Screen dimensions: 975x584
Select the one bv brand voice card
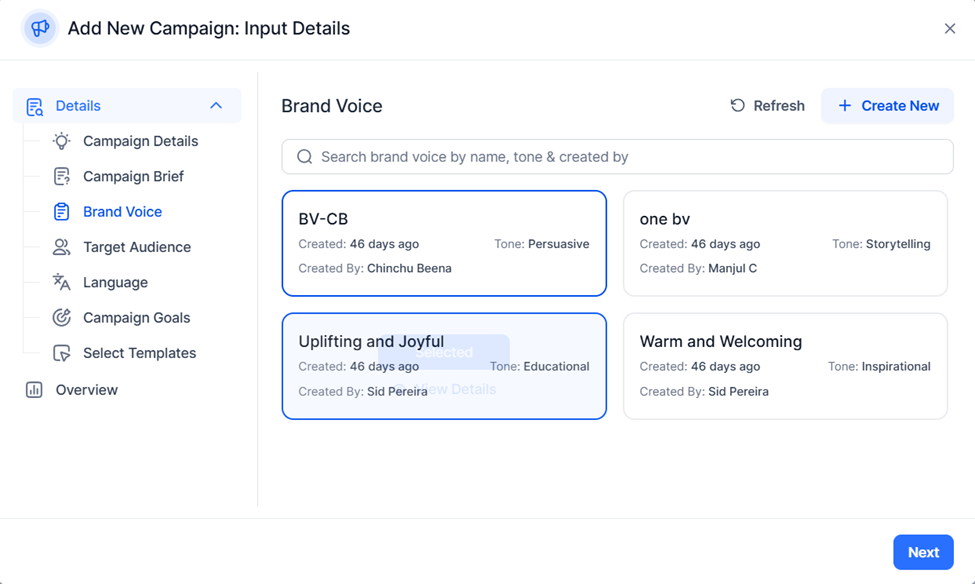coord(785,243)
